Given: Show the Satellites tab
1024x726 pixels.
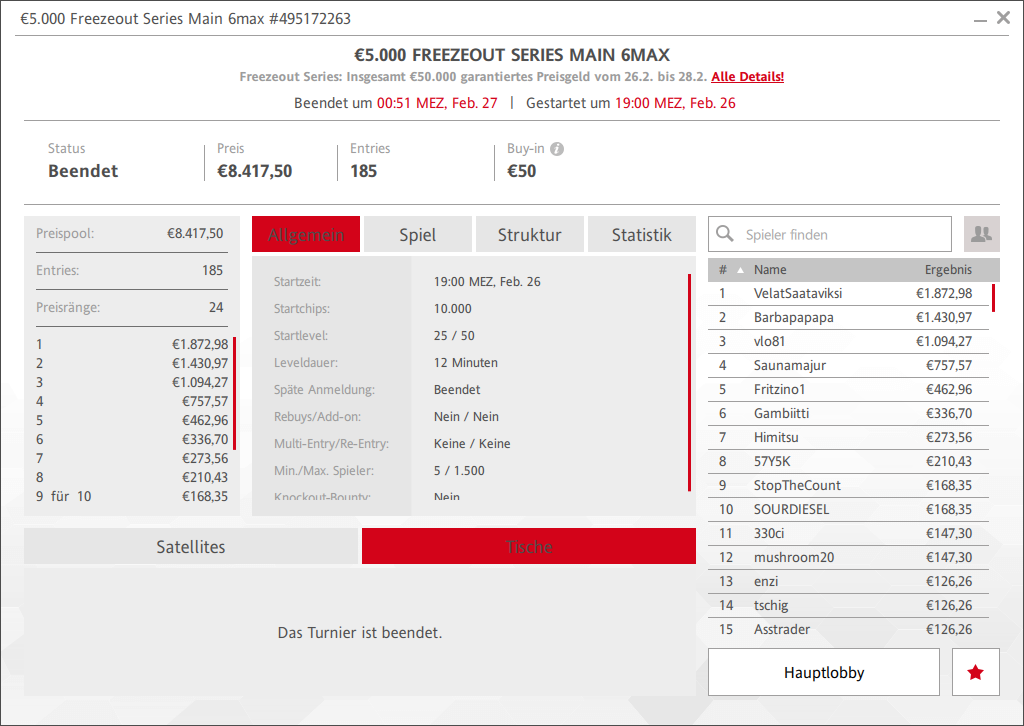Looking at the screenshot, I should (191, 546).
